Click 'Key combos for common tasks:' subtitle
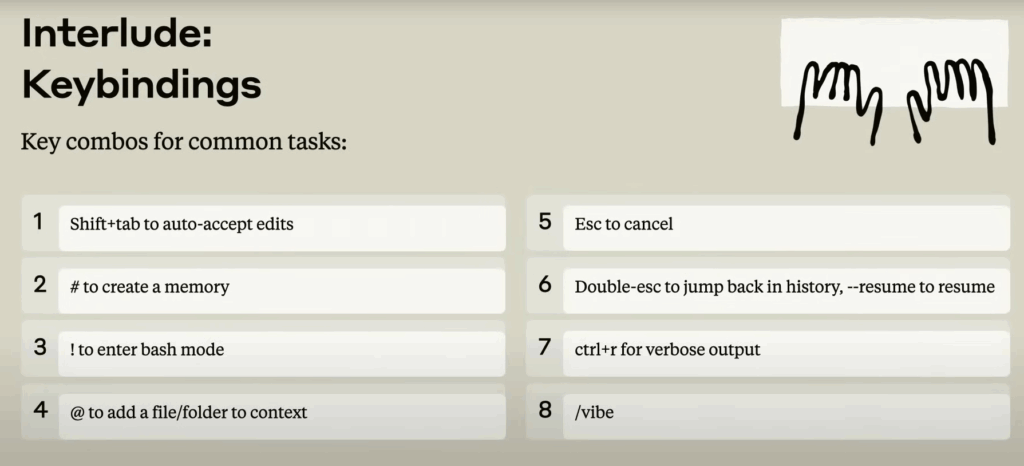 [x=184, y=142]
